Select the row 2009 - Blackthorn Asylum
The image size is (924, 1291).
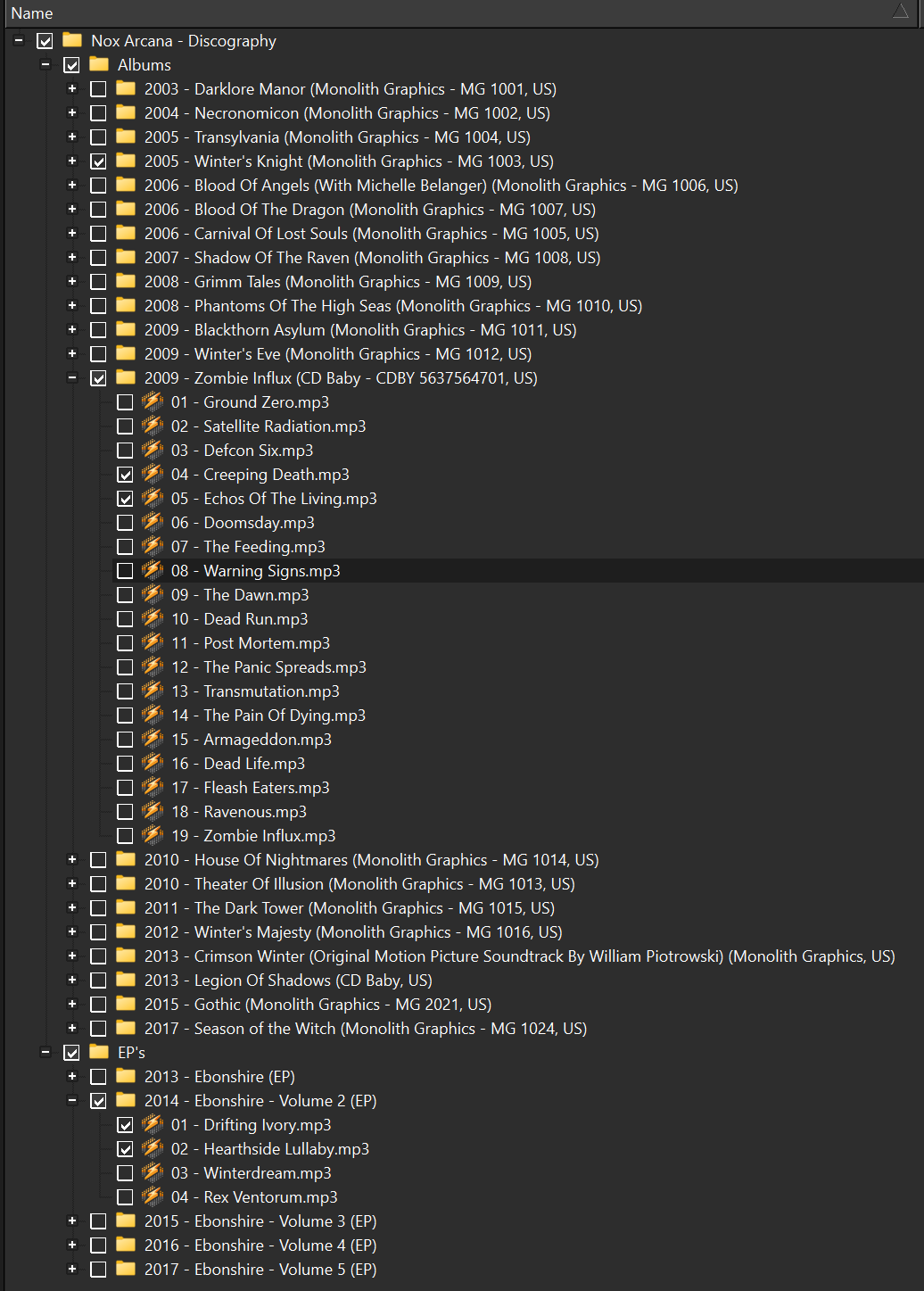pos(360,329)
